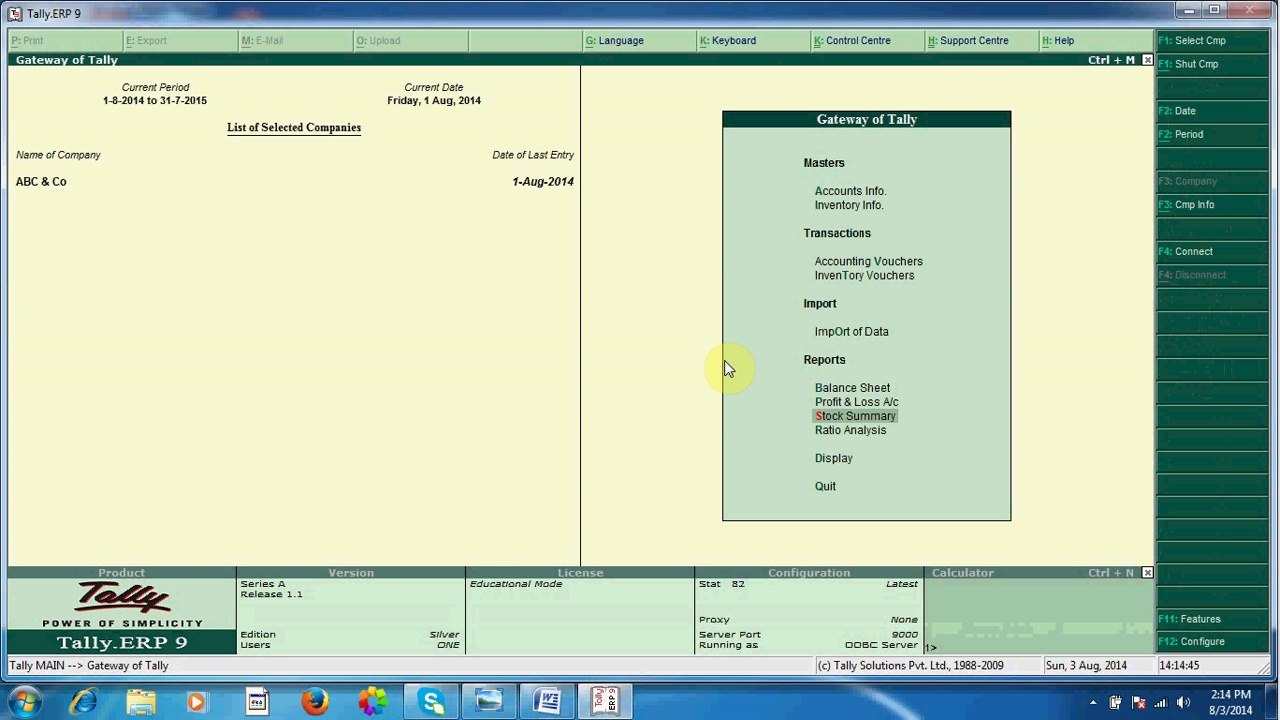1280x720 pixels.
Task: Click Educational Mode license text
Action: click(516, 584)
